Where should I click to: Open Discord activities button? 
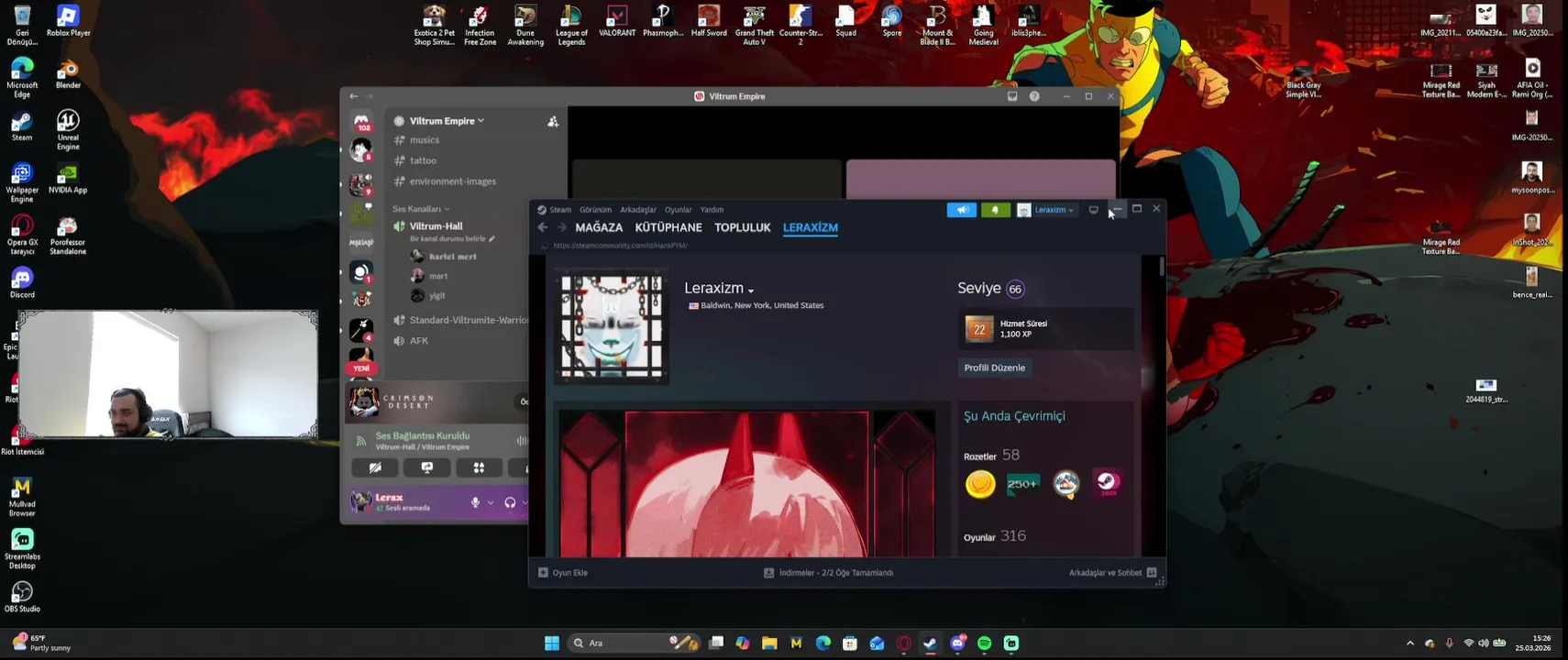479,467
